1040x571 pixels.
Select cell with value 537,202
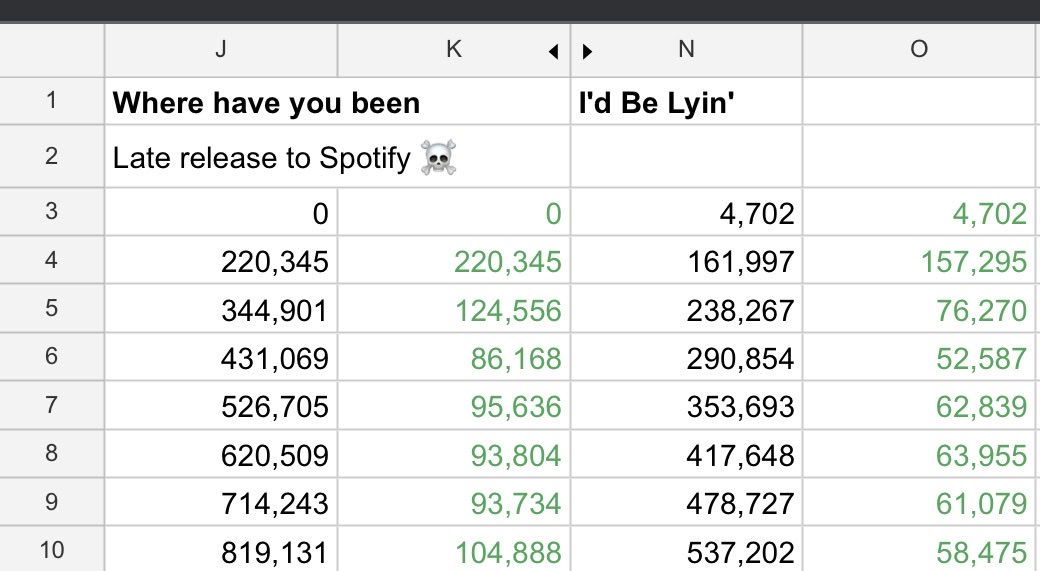[x=686, y=550]
